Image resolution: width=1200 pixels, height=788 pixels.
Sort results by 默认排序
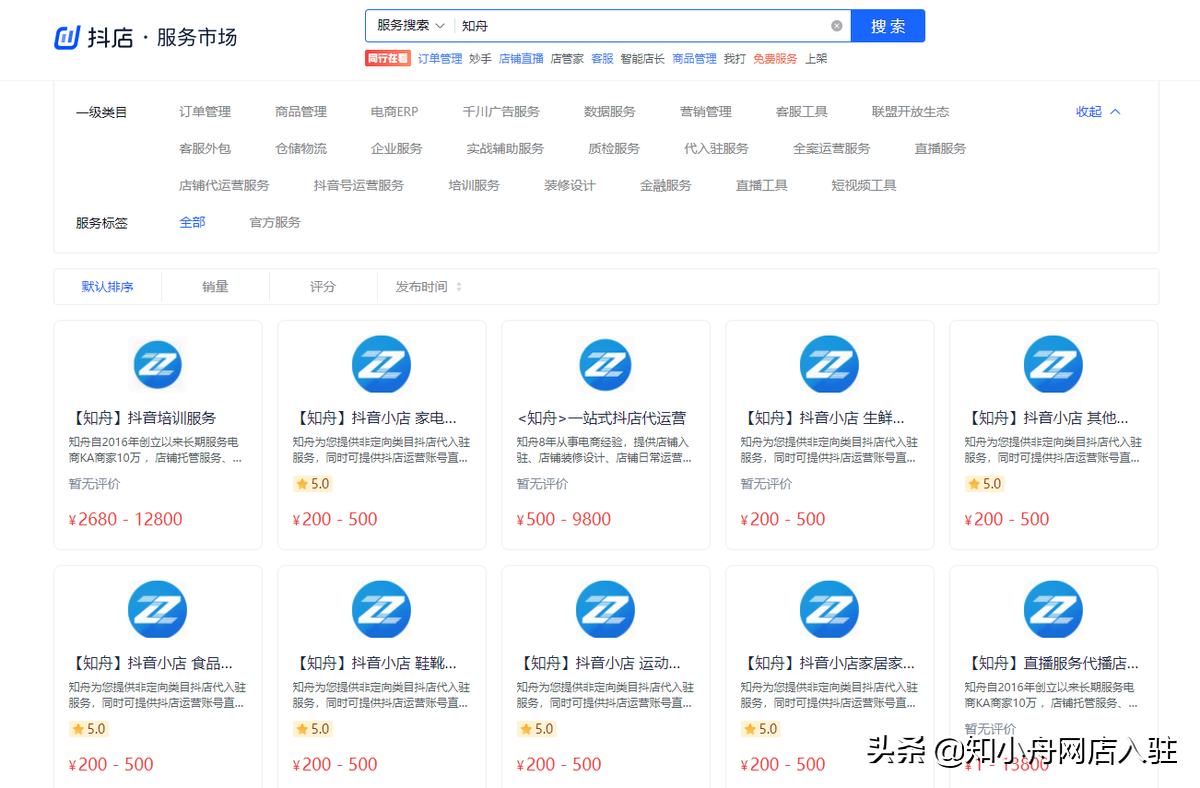[x=107, y=287]
